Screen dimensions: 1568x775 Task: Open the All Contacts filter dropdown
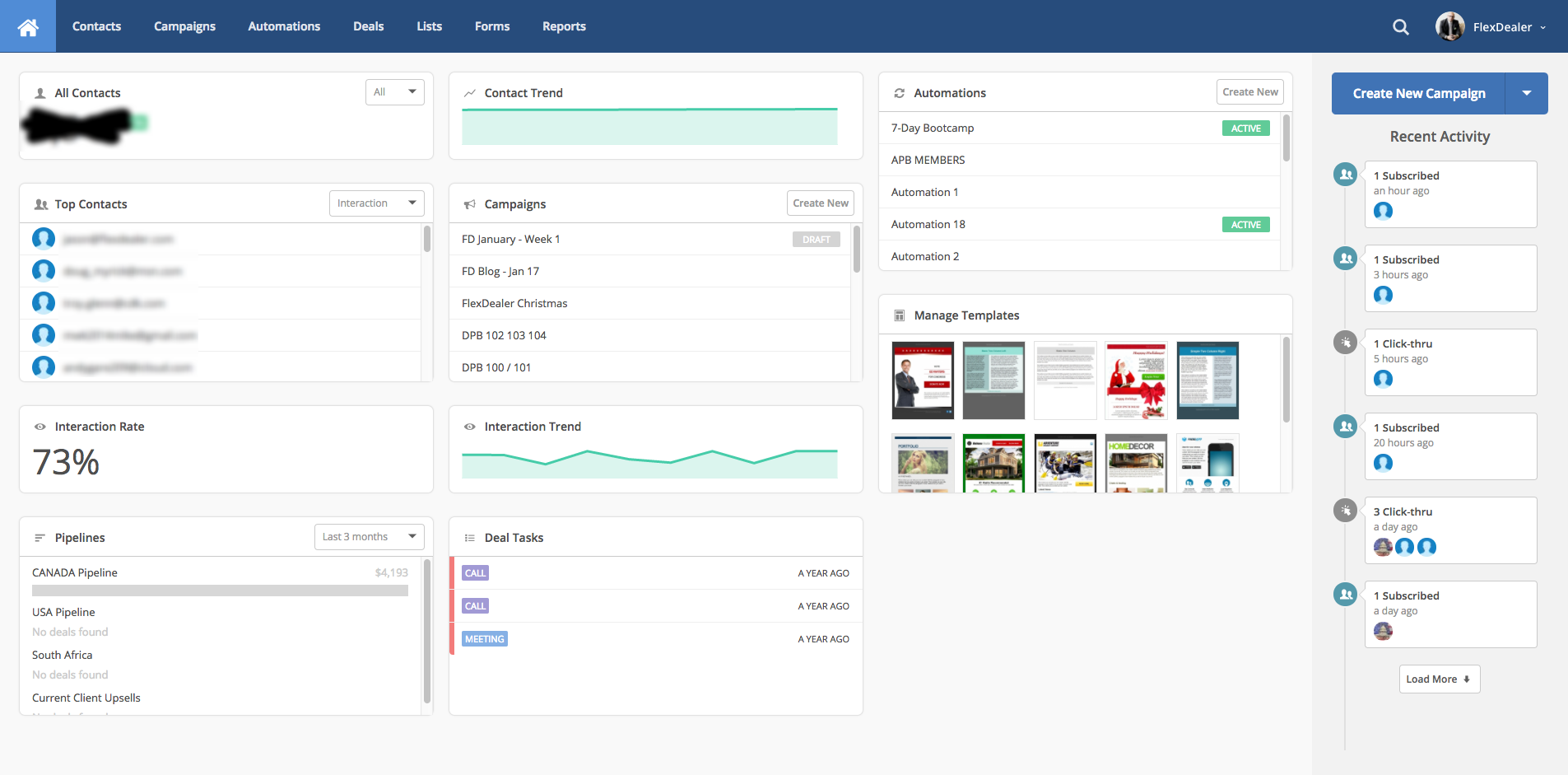click(394, 92)
